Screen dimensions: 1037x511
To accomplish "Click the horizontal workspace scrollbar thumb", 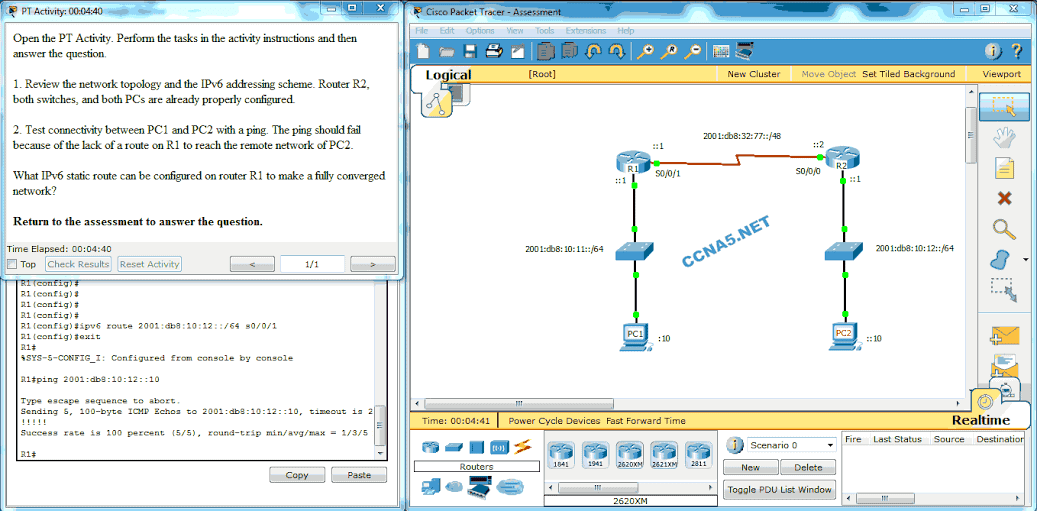I will pyautogui.click(x=519, y=403).
